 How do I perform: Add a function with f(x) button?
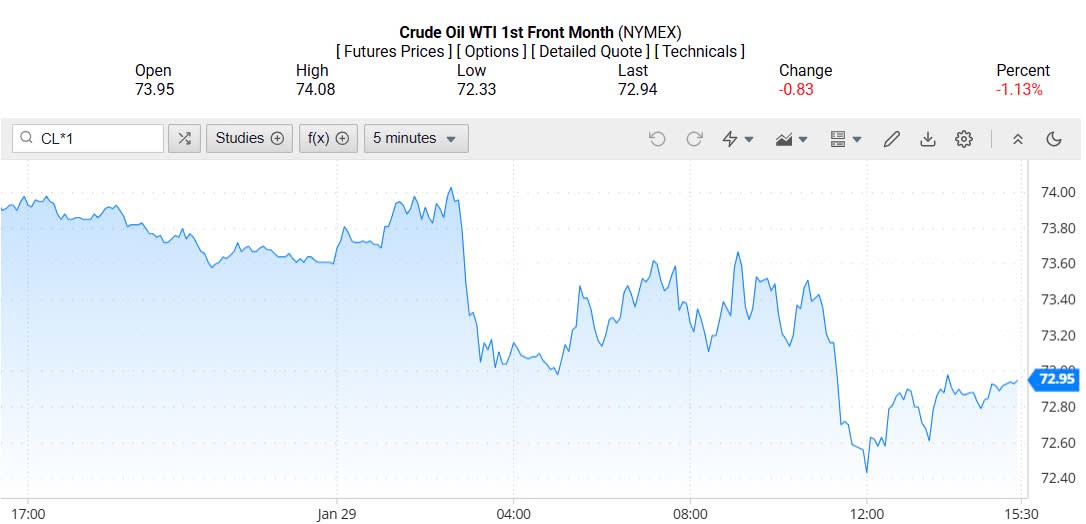coord(328,139)
